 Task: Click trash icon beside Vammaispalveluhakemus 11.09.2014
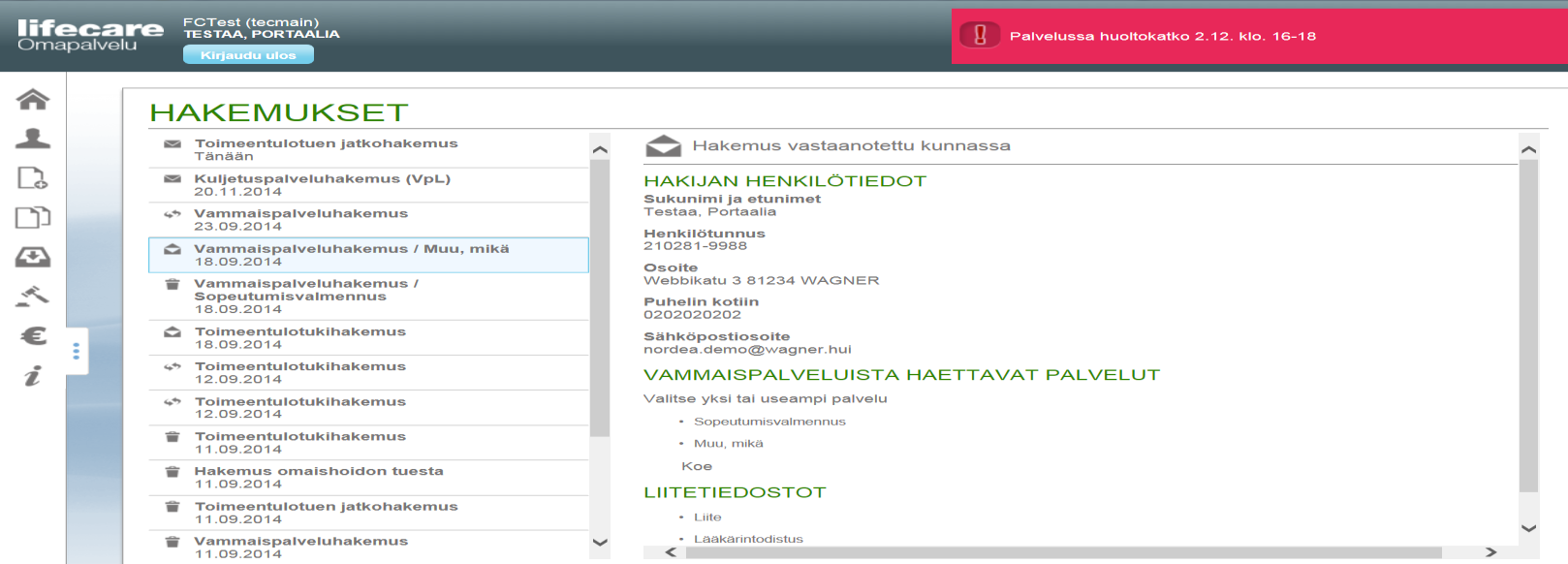pos(172,542)
